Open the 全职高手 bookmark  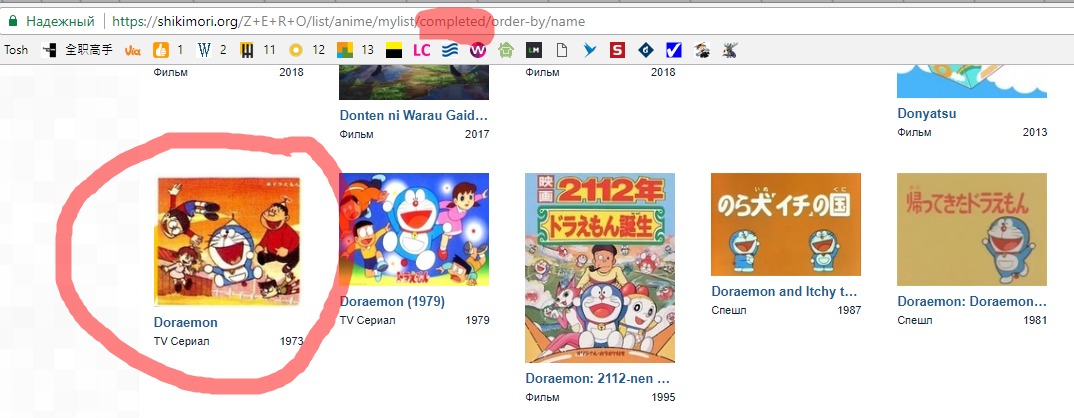coord(78,49)
